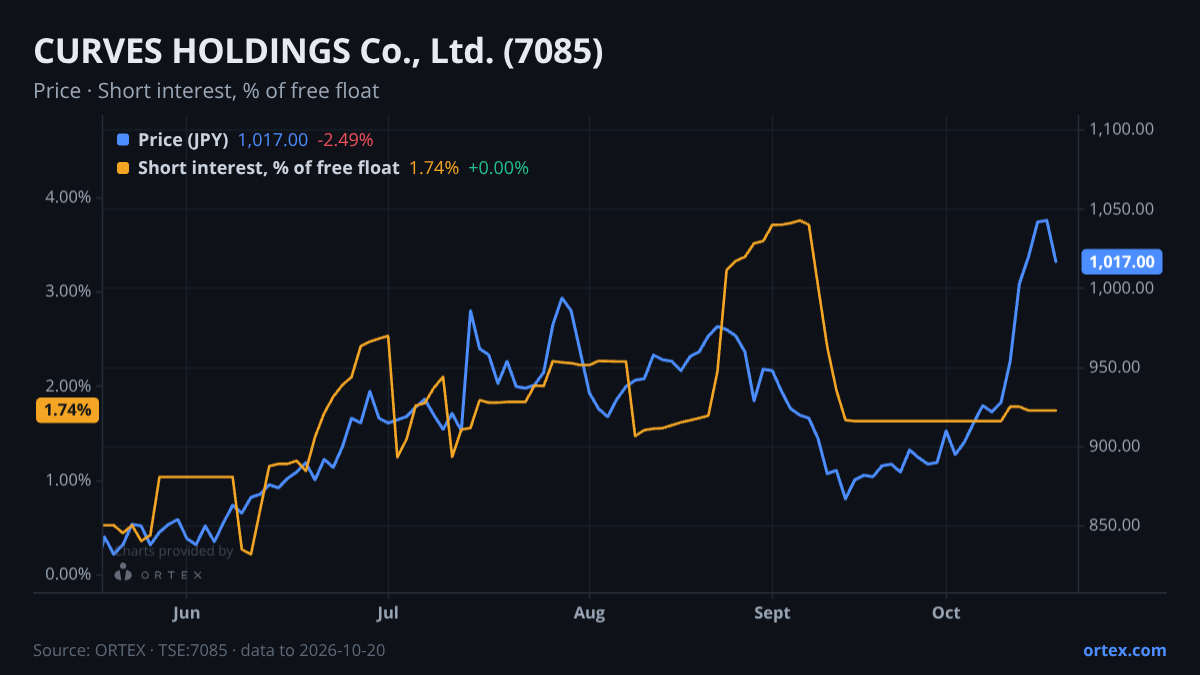The width and height of the screenshot is (1200, 675).
Task: Click the 1.00% left axis label
Action: click(x=69, y=480)
